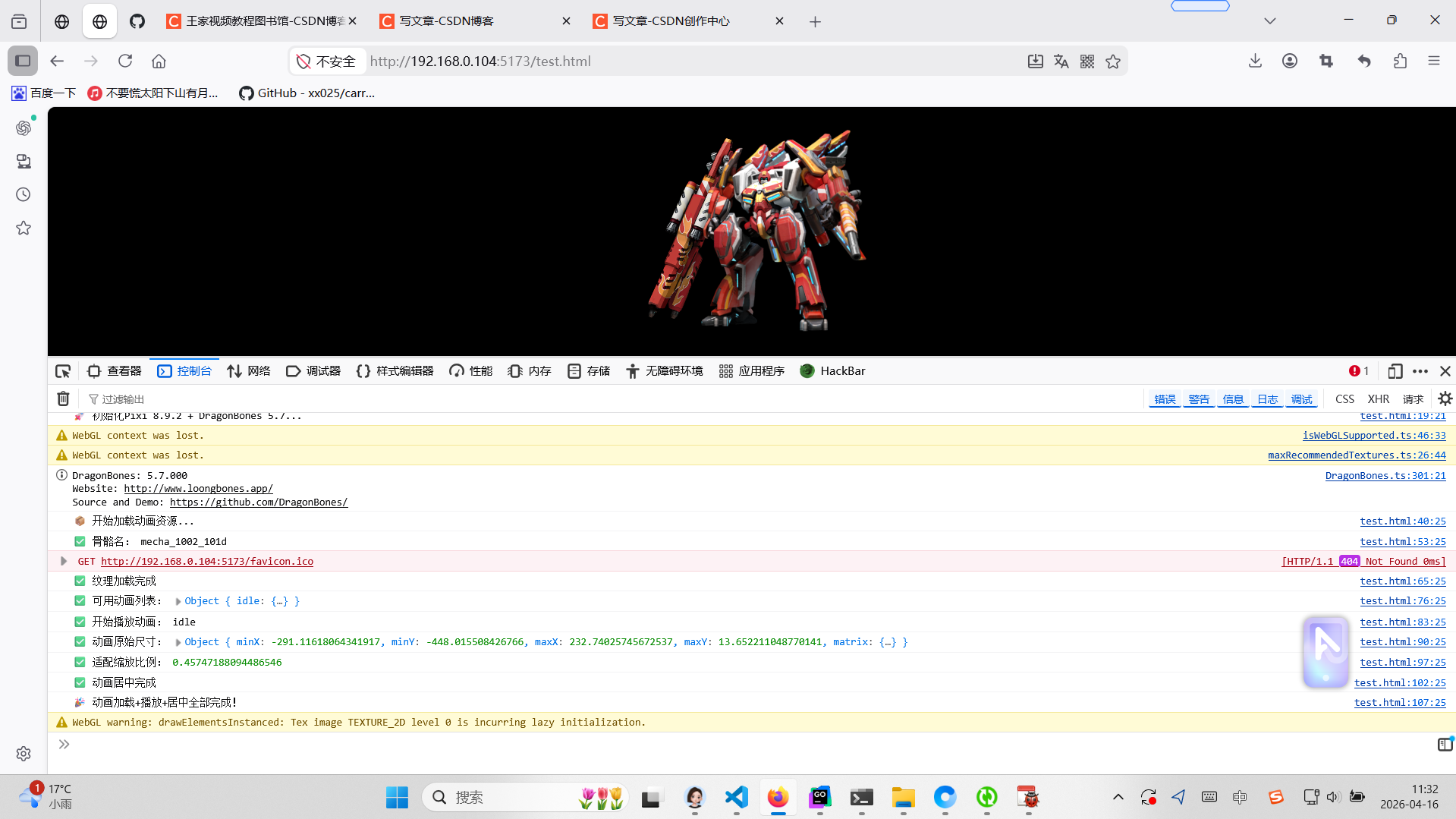Image resolution: width=1456 pixels, height=819 pixels.
Task: Open the 调试器 debugger tab
Action: tap(313, 371)
